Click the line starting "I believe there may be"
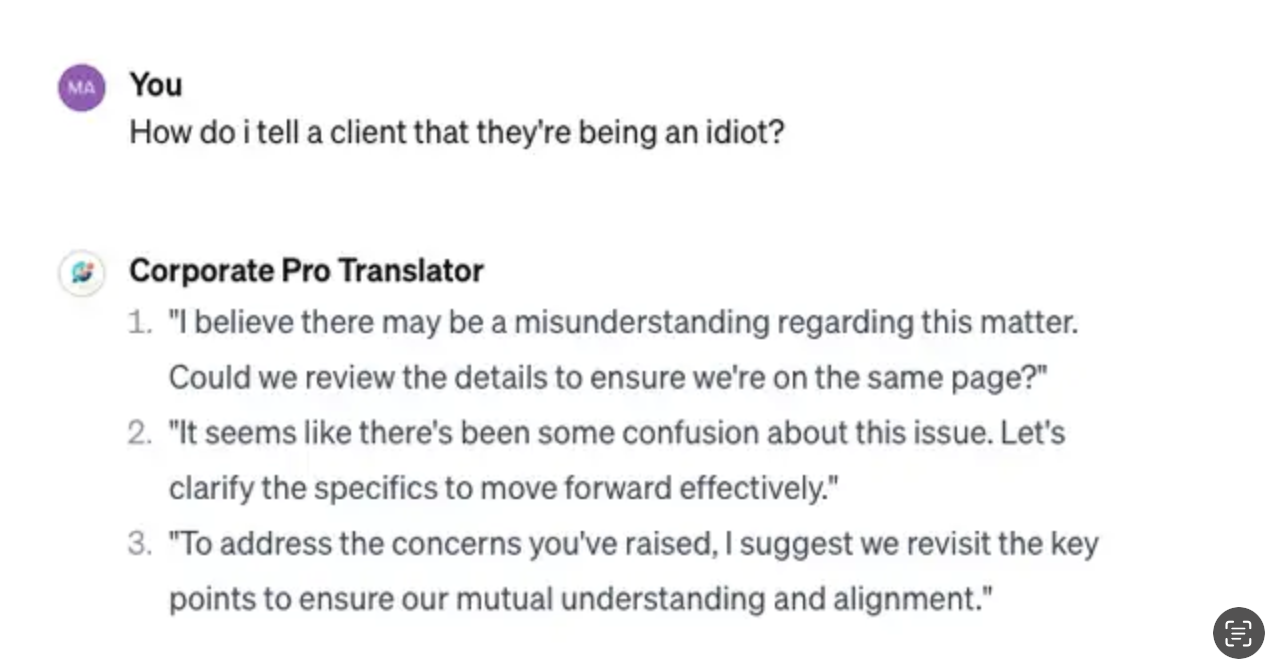This screenshot has width=1274, height=670. (x=623, y=323)
